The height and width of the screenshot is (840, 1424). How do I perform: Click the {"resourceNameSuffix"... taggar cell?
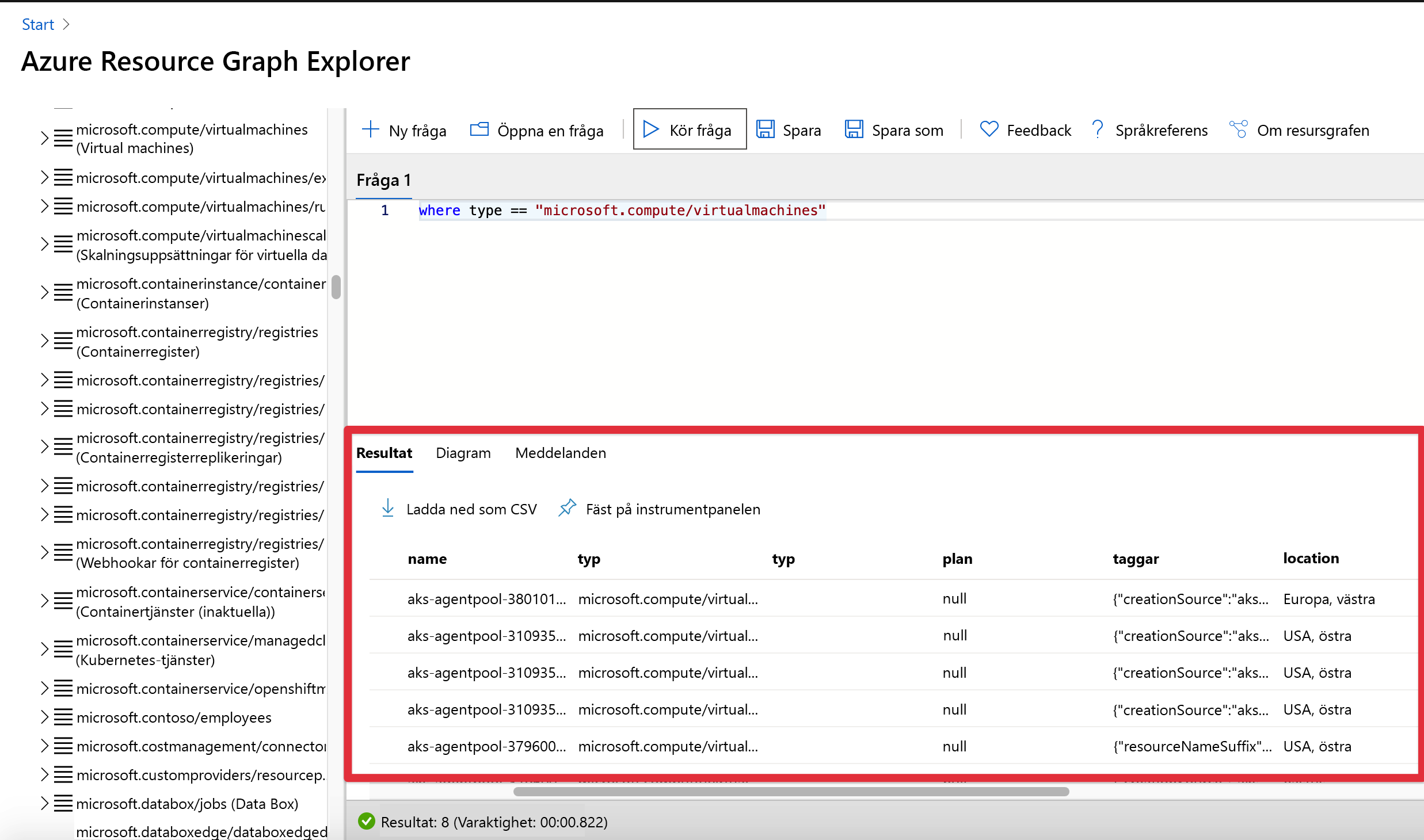pyautogui.click(x=1192, y=746)
